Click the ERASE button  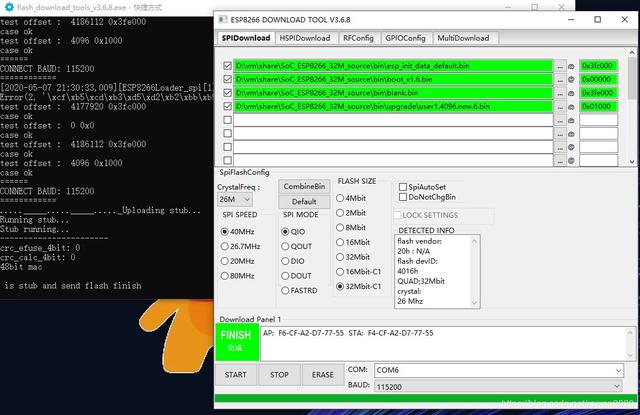[x=322, y=375]
